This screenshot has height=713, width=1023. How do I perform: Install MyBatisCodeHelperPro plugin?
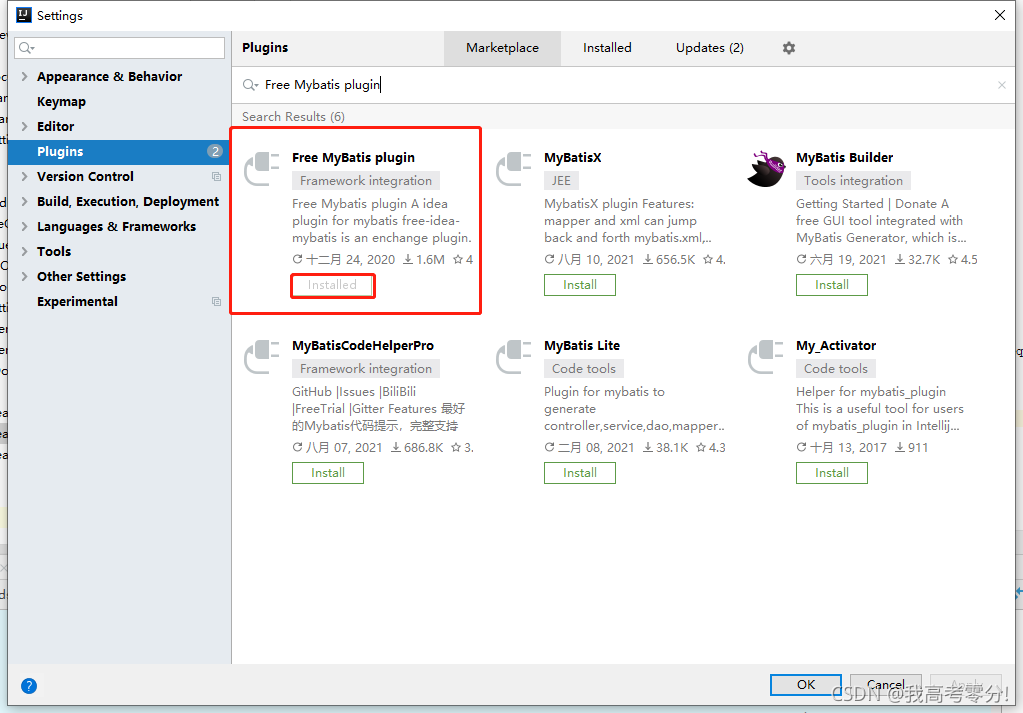328,473
